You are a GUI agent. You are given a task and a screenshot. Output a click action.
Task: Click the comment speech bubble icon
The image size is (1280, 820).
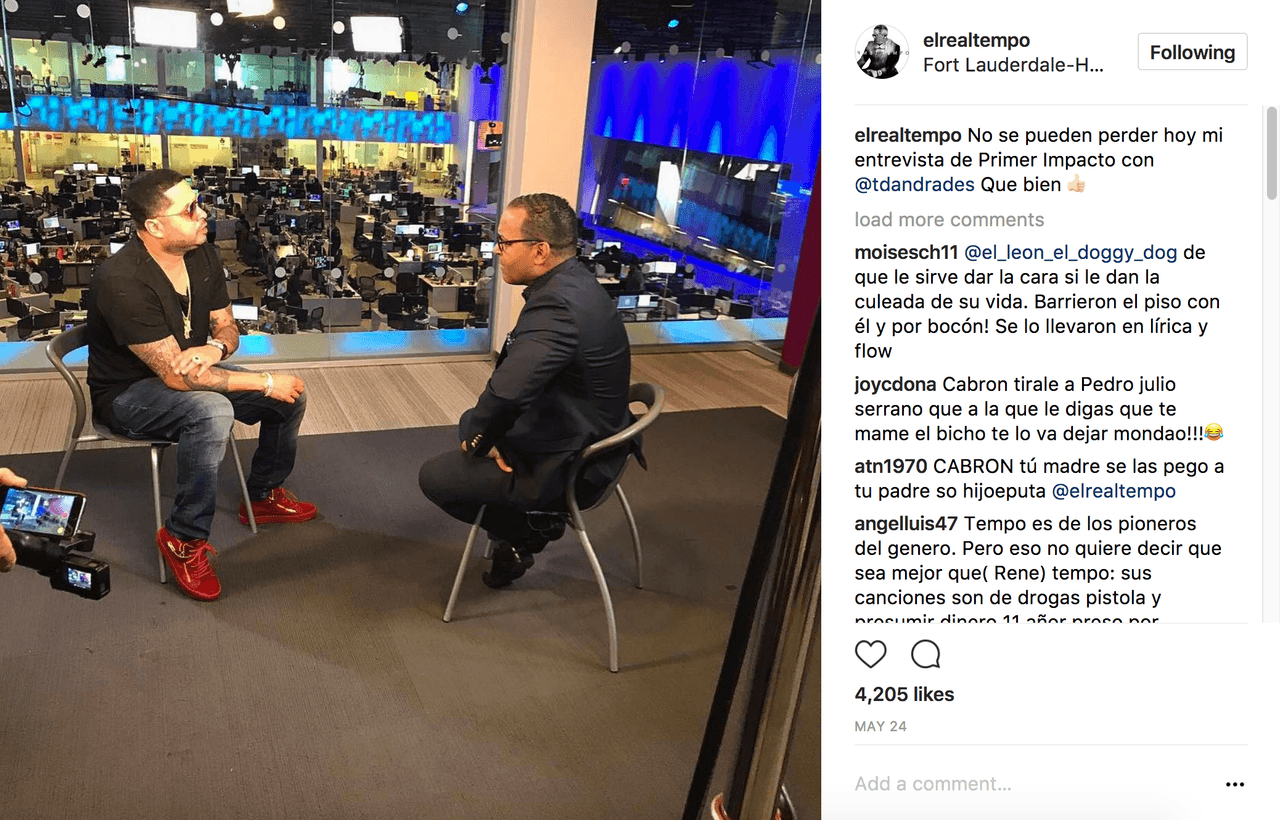[x=926, y=654]
